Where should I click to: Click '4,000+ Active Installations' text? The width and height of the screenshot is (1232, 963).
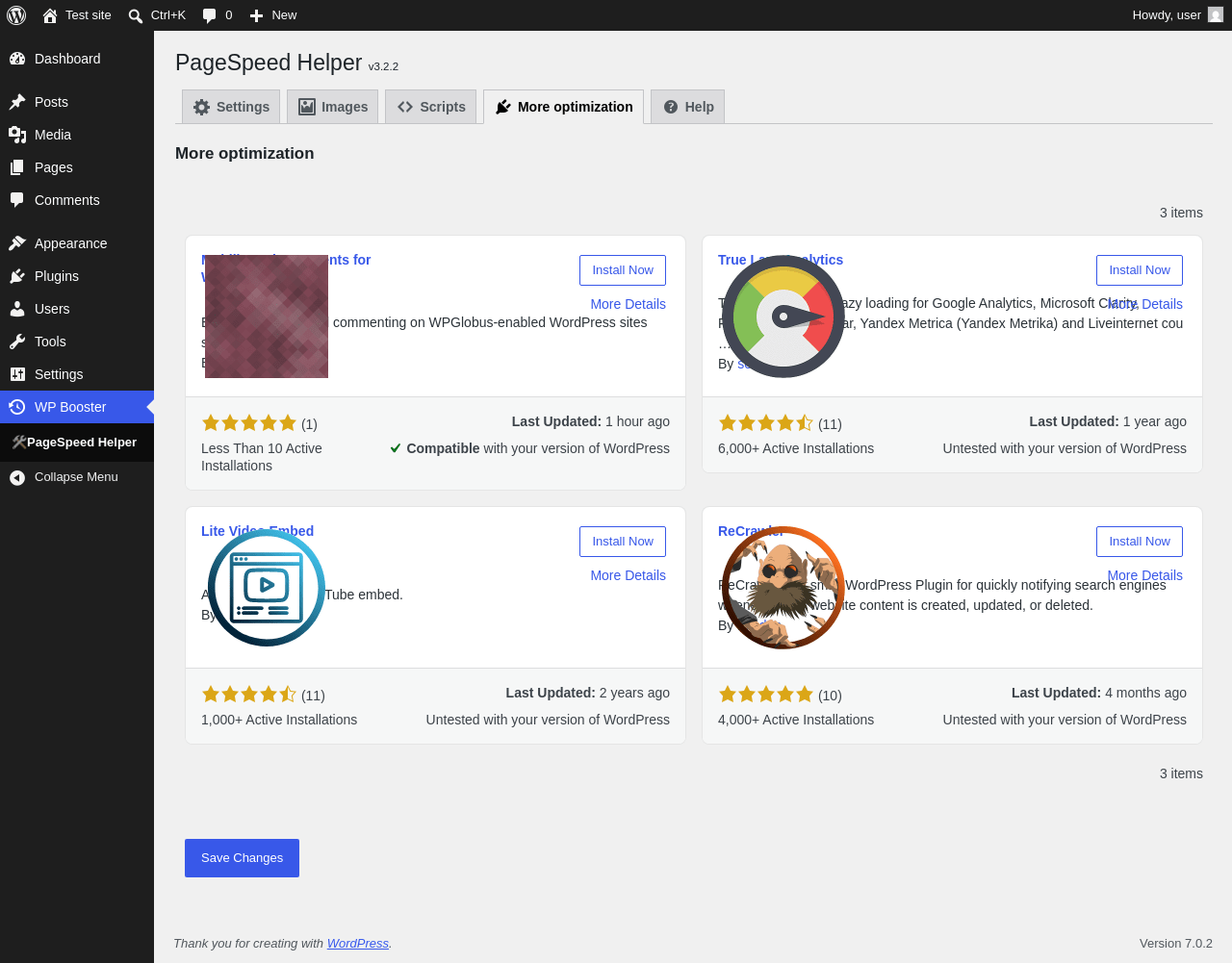pos(796,720)
